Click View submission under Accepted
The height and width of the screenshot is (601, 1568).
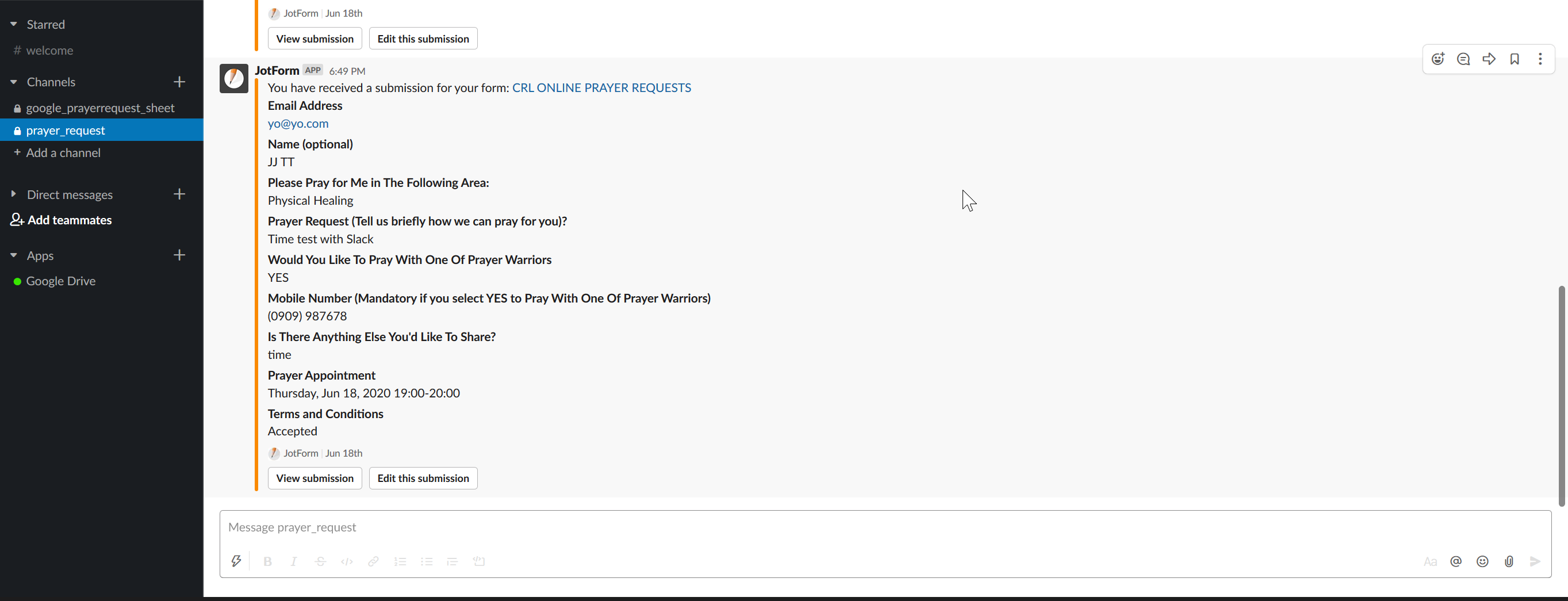(x=315, y=478)
